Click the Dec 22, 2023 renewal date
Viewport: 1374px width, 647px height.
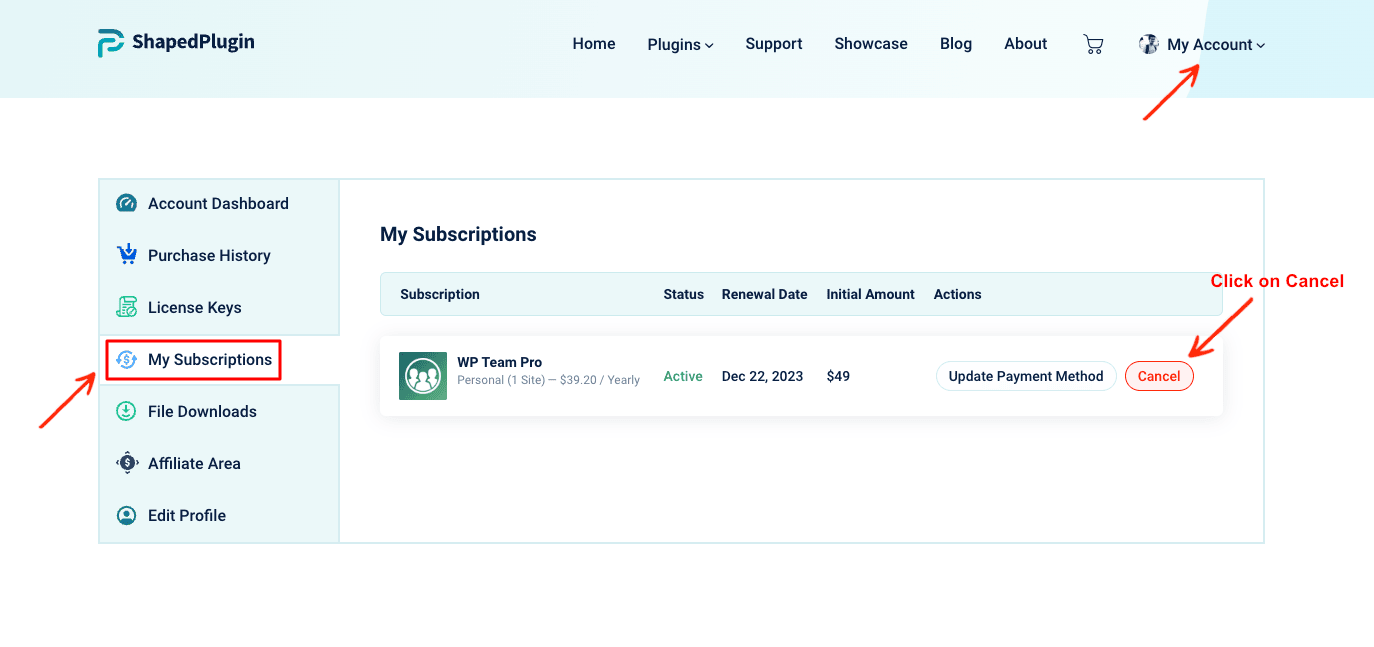click(762, 376)
